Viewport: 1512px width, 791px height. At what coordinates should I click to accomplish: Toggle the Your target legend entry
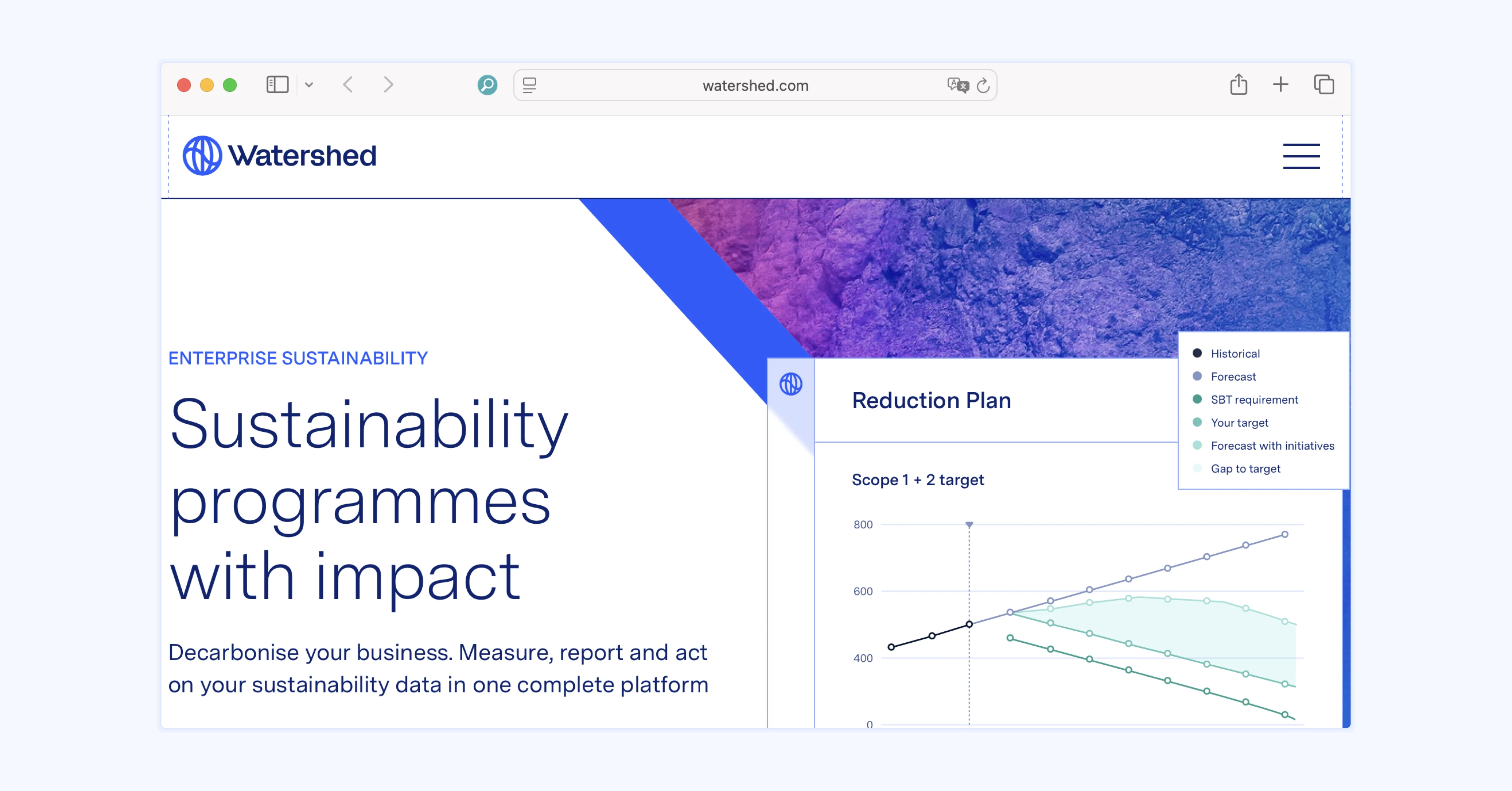point(1230,423)
